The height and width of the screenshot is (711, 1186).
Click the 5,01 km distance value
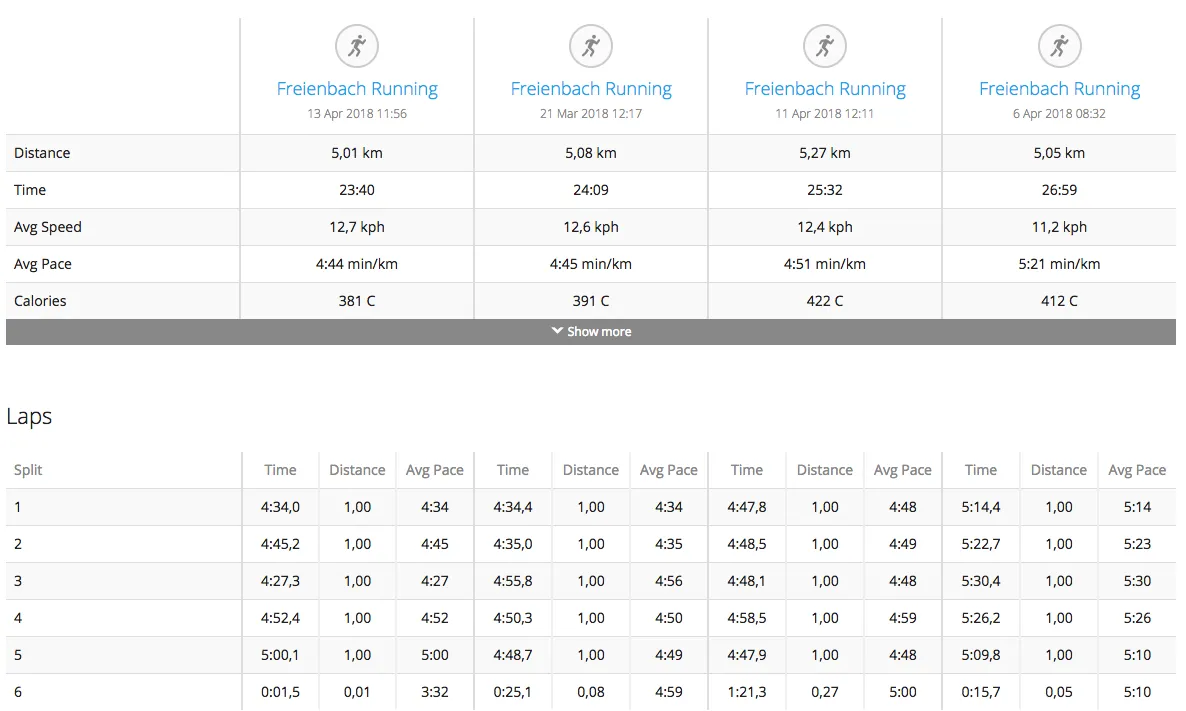(357, 153)
